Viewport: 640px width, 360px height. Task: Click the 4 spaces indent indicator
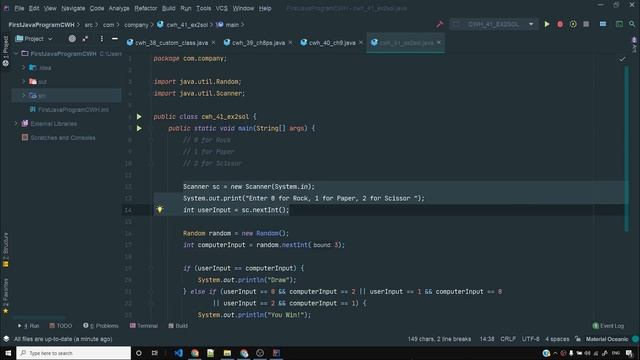point(557,339)
